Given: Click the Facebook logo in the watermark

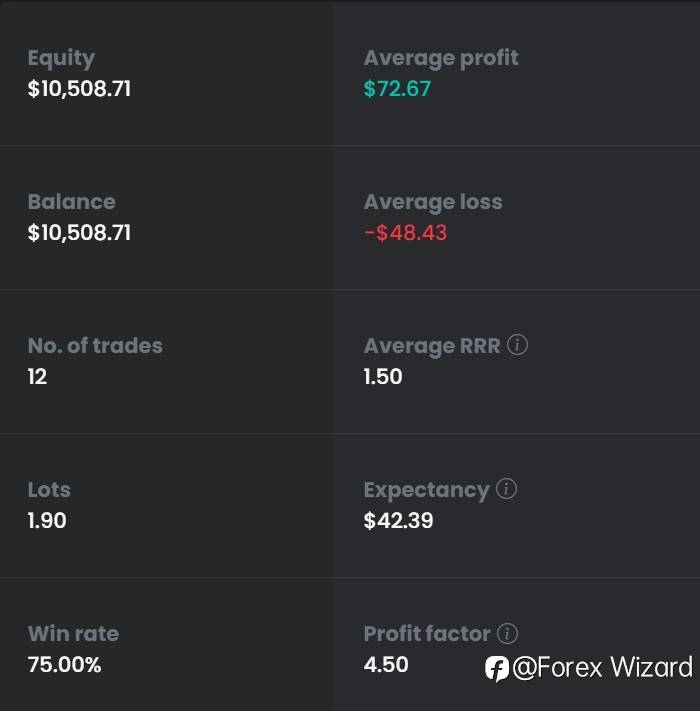Looking at the screenshot, I should [x=496, y=669].
